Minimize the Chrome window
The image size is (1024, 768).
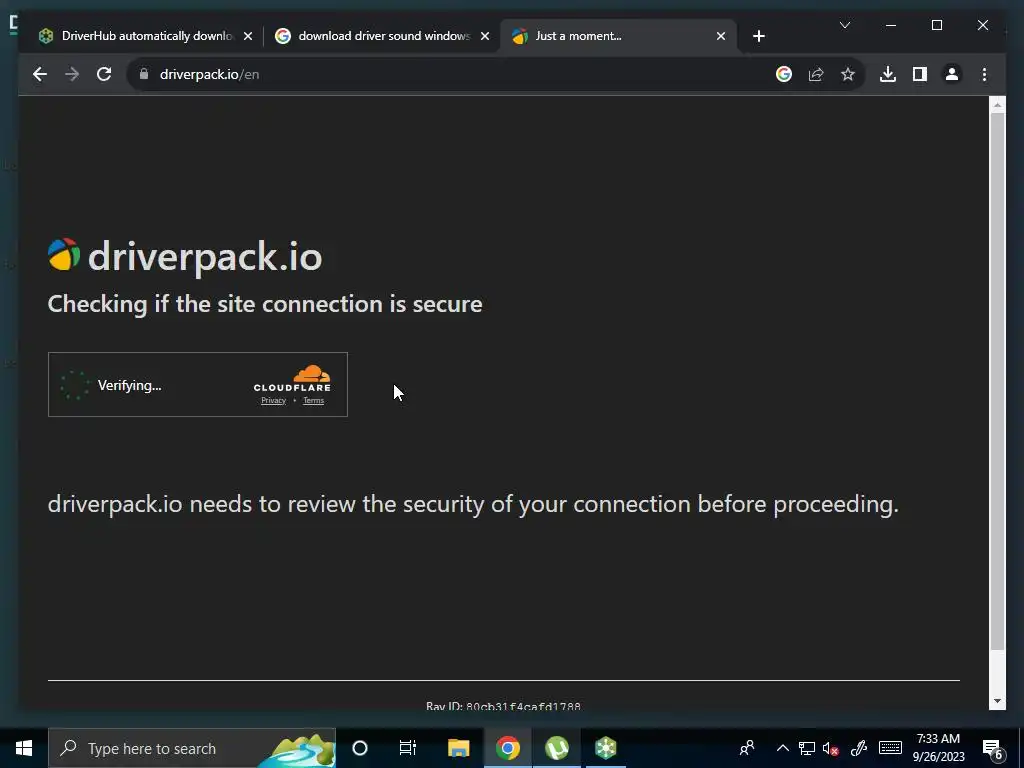click(891, 25)
